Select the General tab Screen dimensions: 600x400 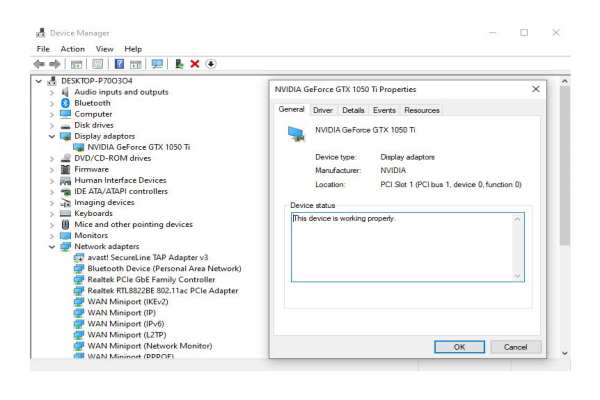coord(292,109)
